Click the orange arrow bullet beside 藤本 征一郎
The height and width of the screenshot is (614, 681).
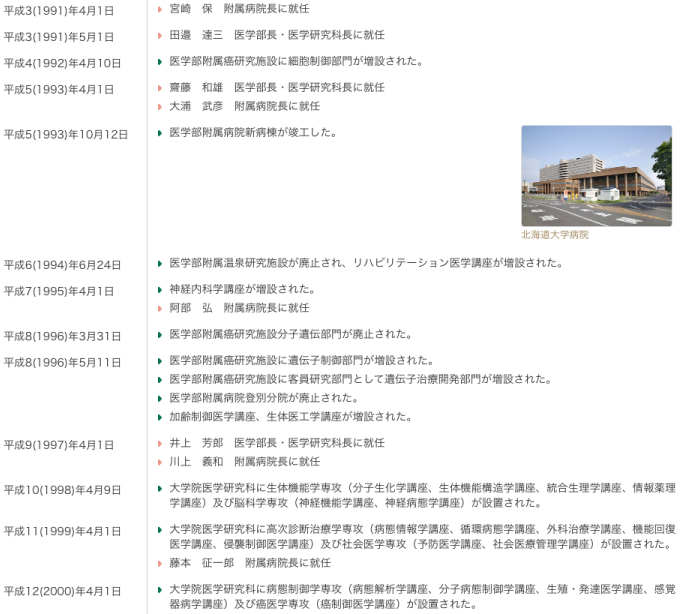[x=160, y=564]
